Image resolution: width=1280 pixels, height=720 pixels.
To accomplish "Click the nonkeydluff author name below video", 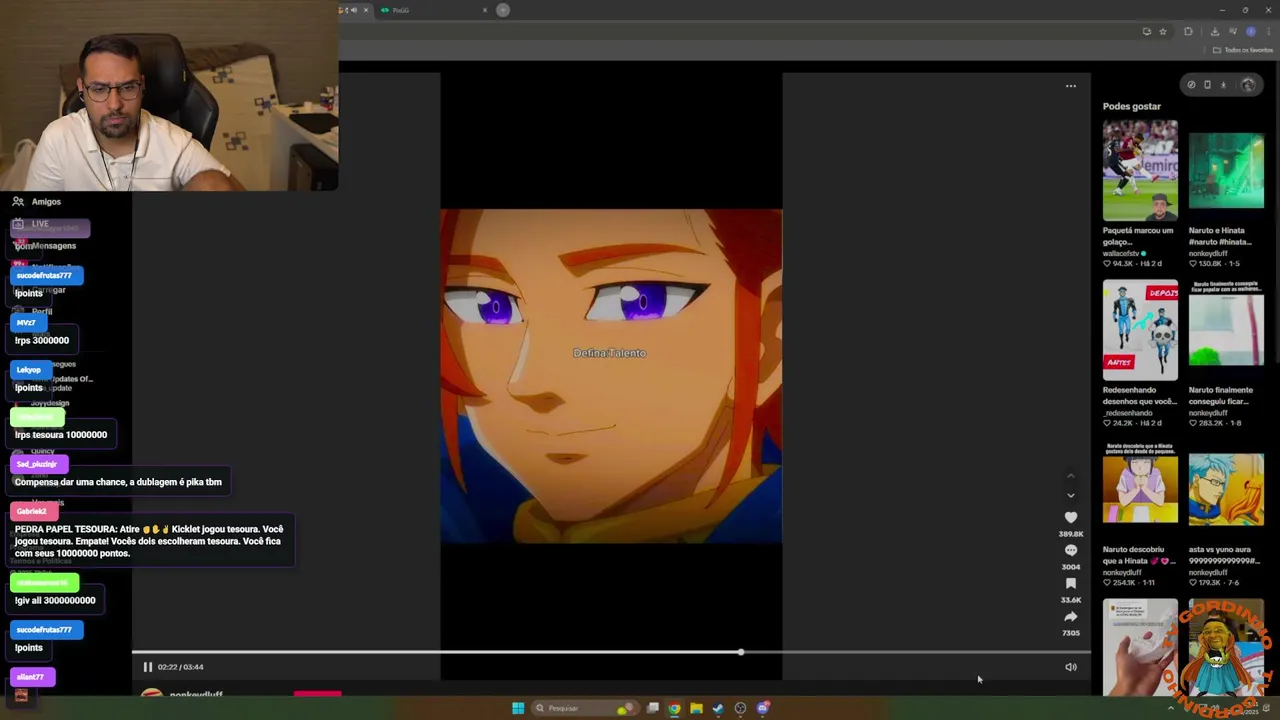I will (x=196, y=694).
